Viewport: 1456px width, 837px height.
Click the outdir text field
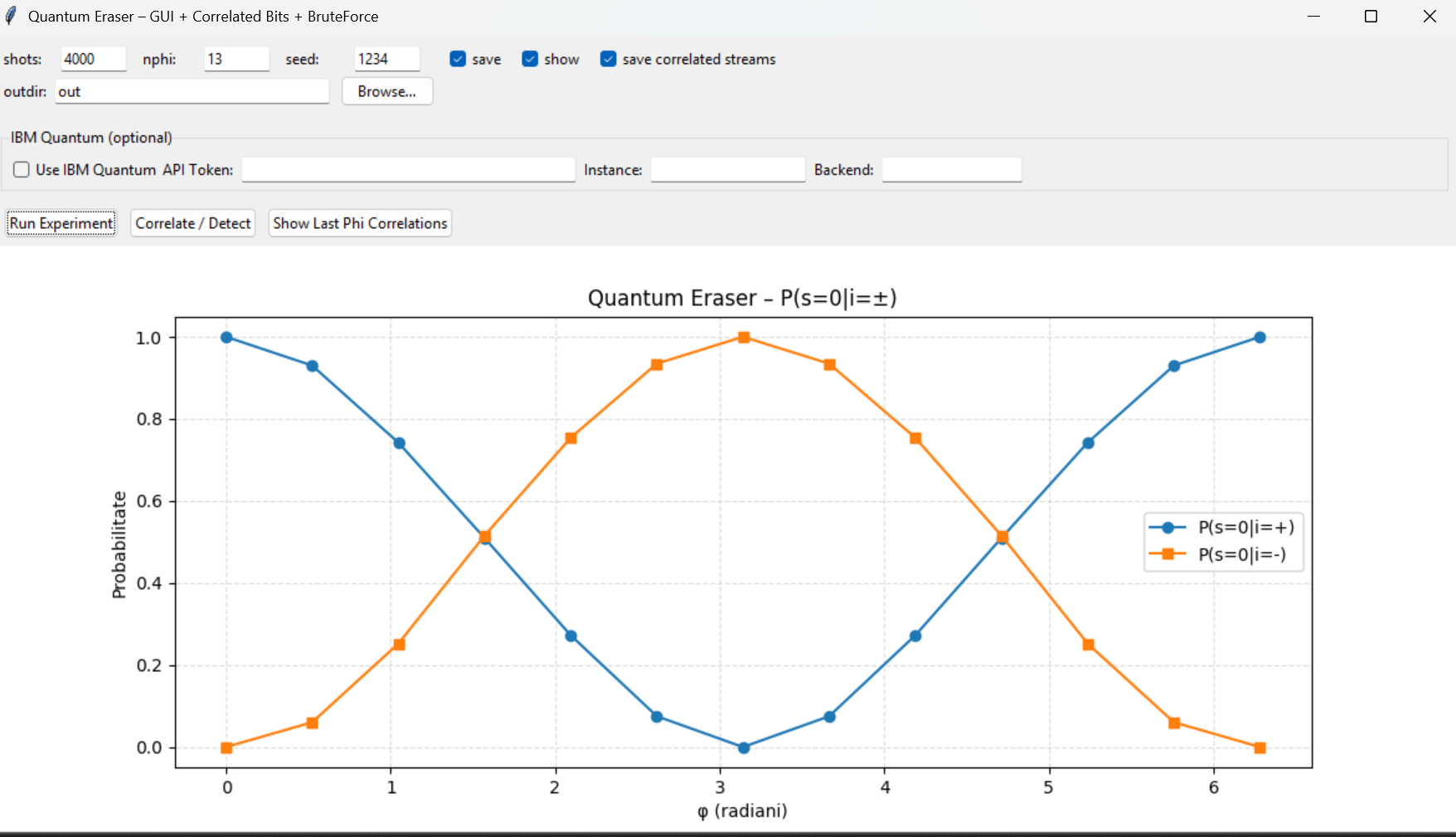192,91
